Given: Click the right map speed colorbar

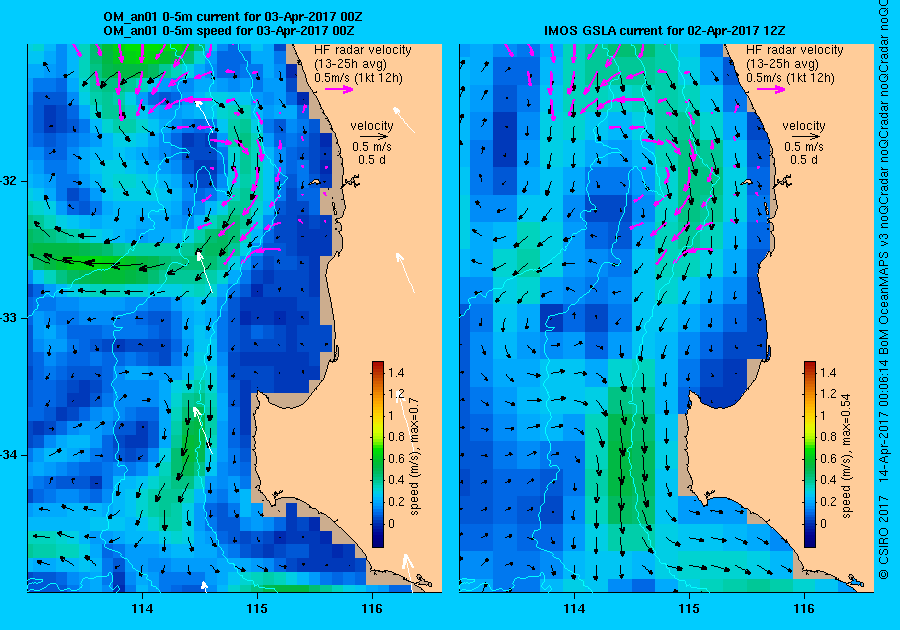Looking at the screenshot, I should (810, 454).
